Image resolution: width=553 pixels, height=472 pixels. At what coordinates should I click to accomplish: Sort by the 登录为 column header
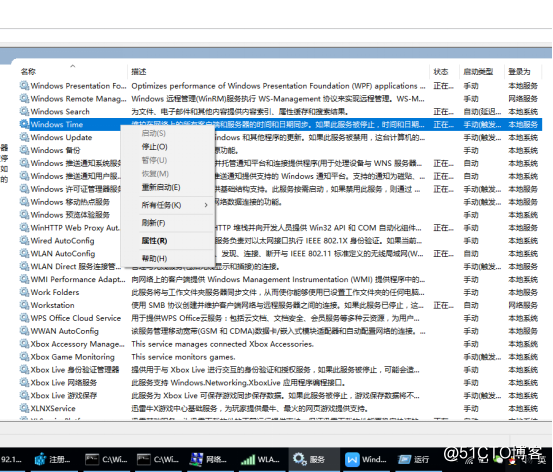[x=519, y=72]
